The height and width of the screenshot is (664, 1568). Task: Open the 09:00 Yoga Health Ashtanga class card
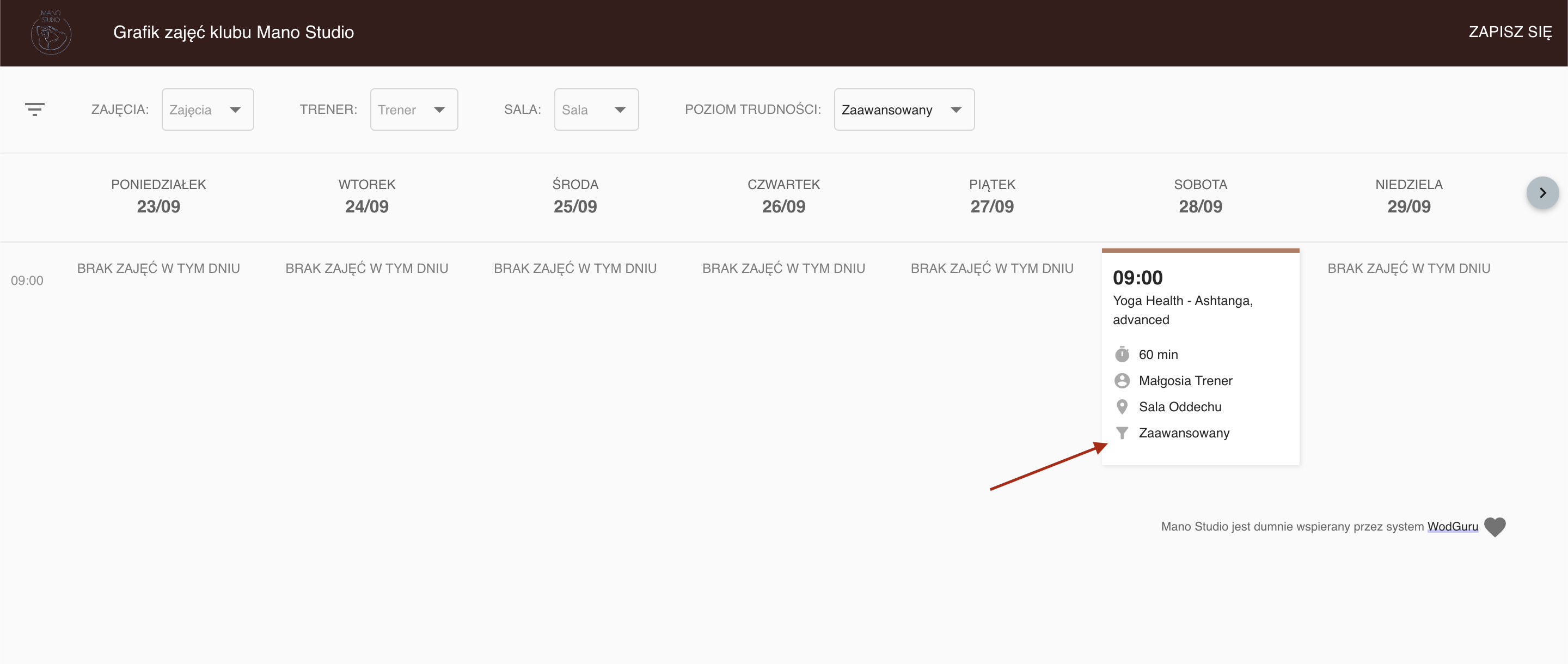click(x=1200, y=357)
